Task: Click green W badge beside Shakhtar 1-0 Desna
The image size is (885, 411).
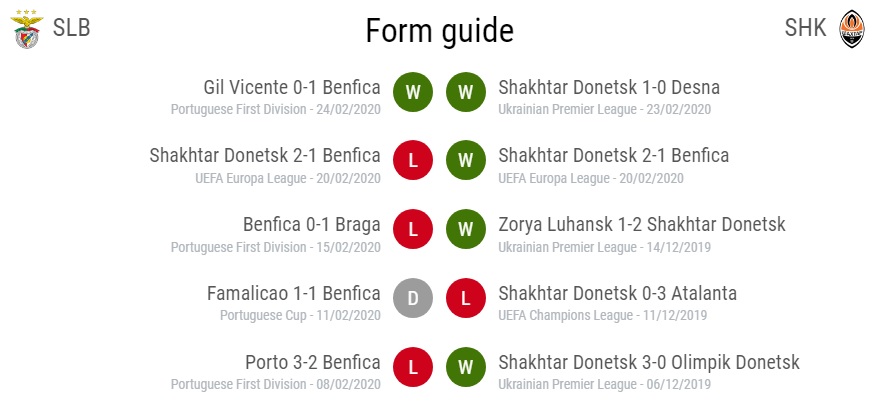Action: pyautogui.click(x=466, y=92)
